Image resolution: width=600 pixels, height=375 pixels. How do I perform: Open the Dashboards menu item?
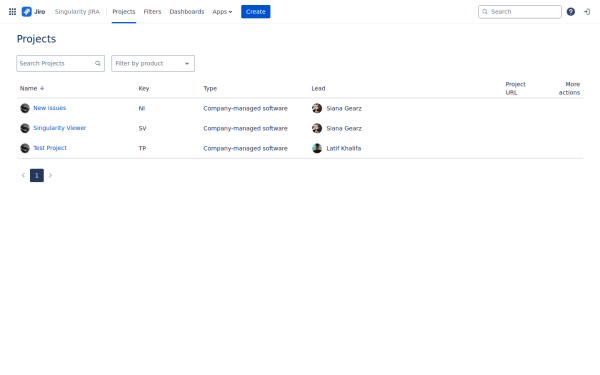[x=187, y=12]
